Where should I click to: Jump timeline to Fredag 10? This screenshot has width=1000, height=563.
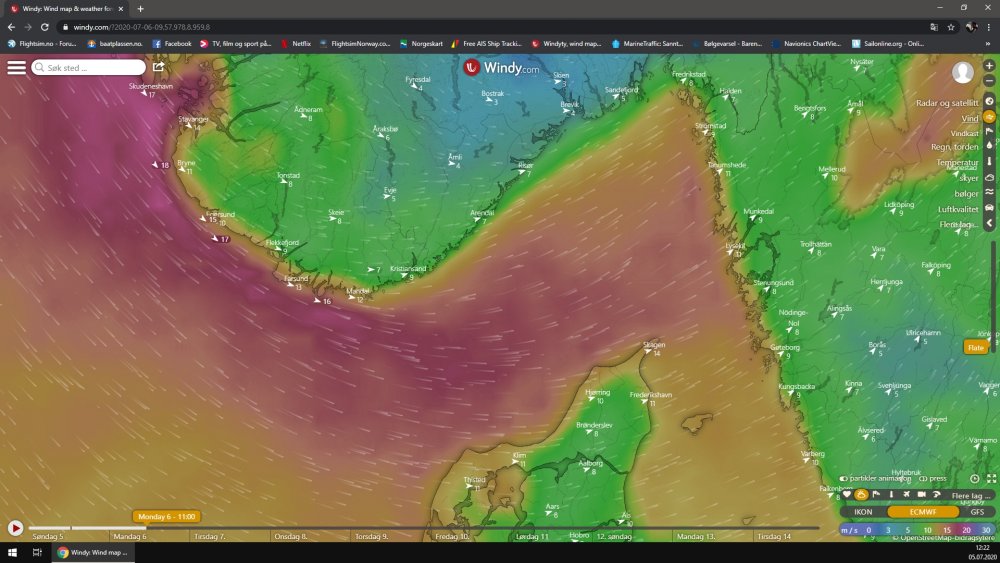pos(452,536)
